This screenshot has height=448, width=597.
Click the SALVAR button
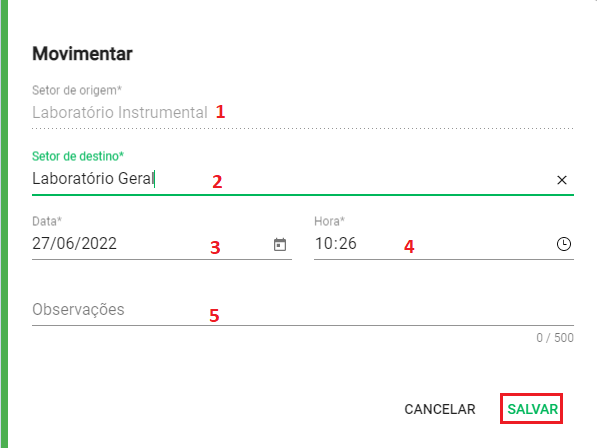tap(532, 409)
